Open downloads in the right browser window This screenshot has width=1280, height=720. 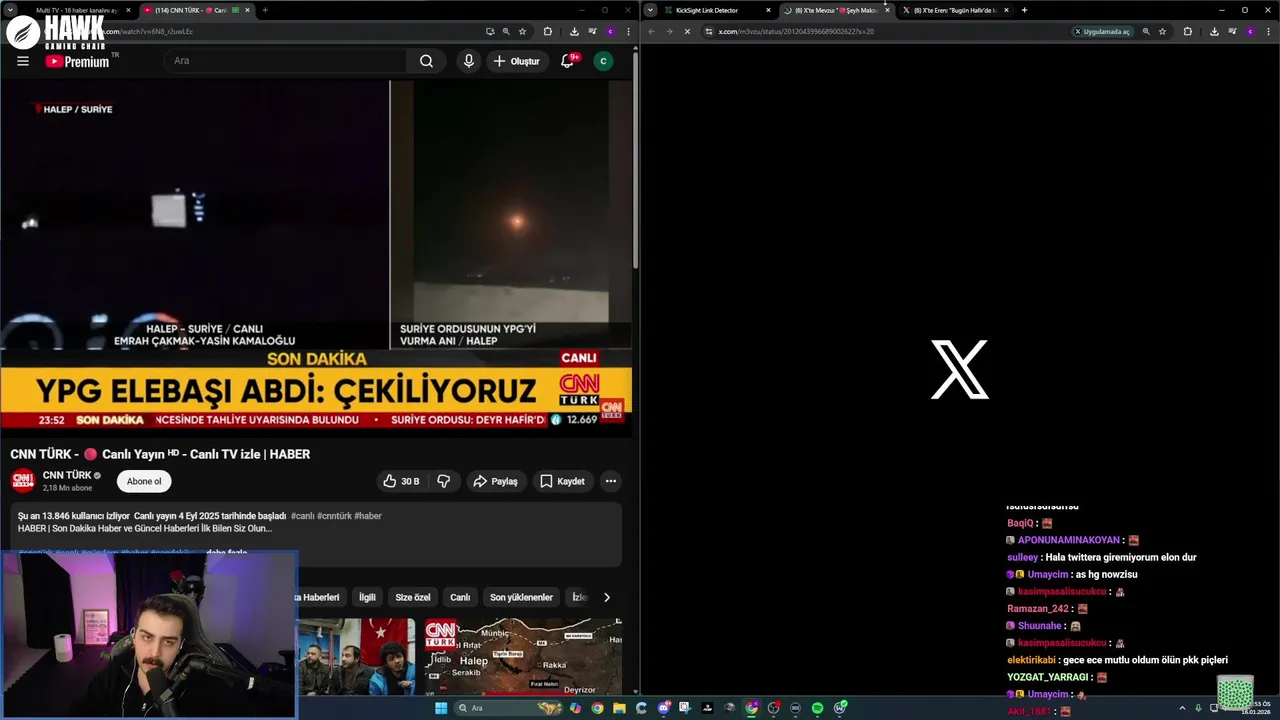1214,31
